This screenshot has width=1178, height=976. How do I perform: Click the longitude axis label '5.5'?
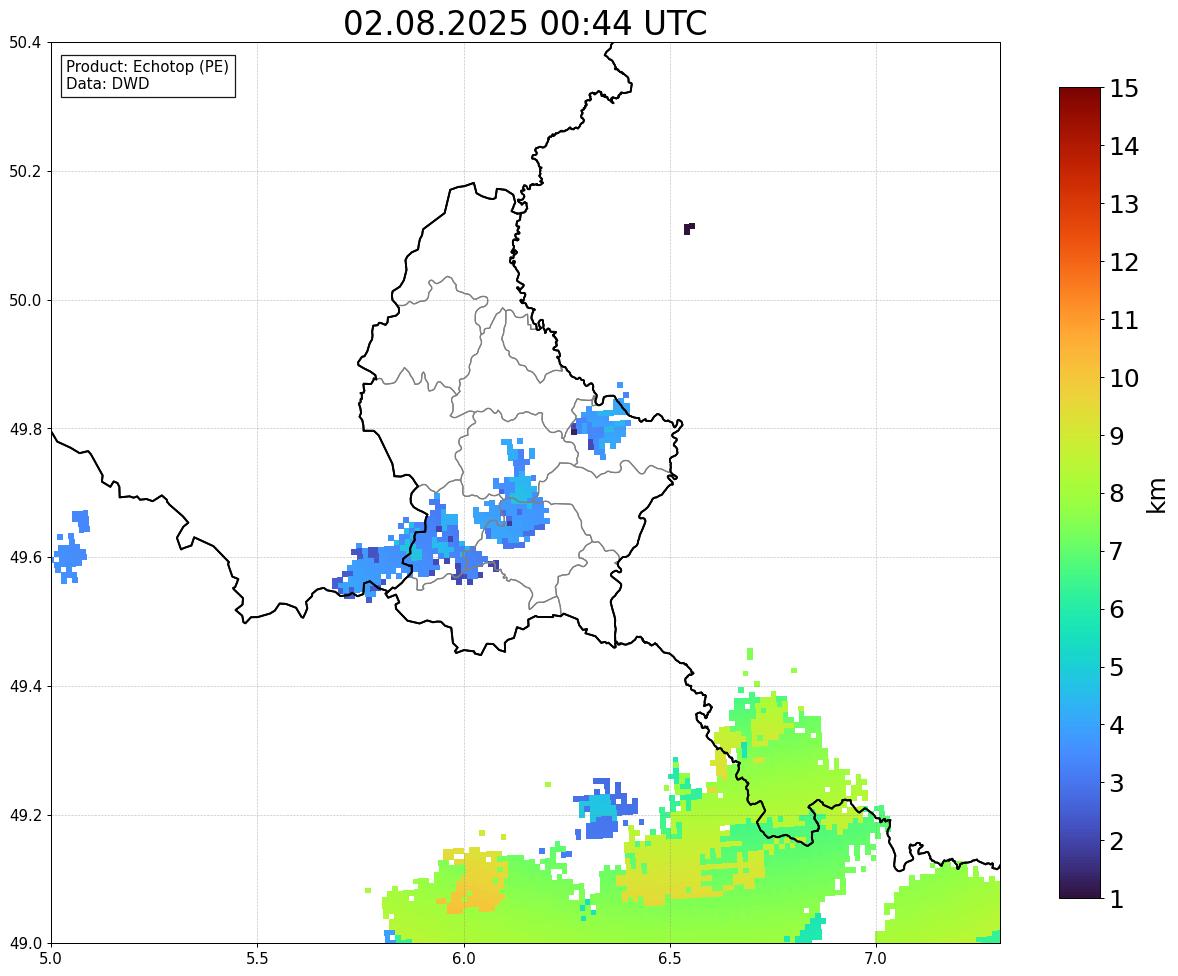click(257, 959)
